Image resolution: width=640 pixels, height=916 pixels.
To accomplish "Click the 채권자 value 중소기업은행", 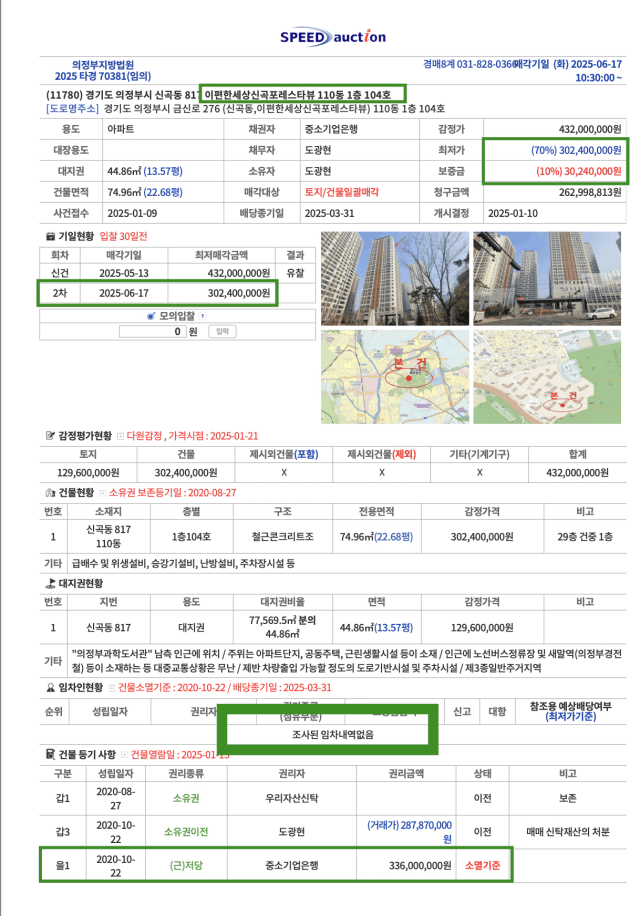I will tap(331, 129).
